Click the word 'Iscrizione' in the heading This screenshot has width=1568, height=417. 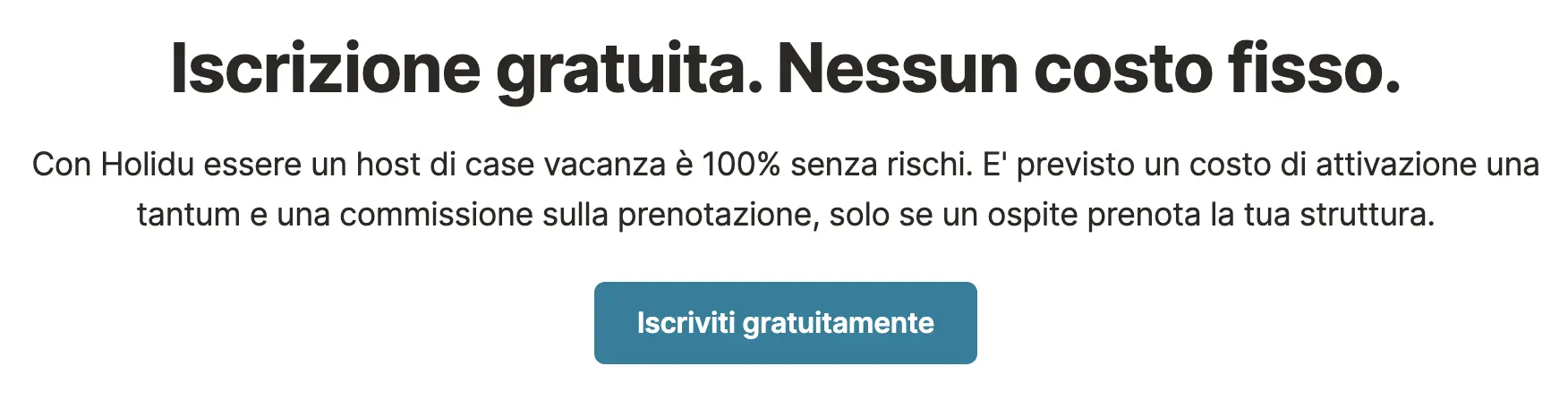pyautogui.click(x=326, y=70)
